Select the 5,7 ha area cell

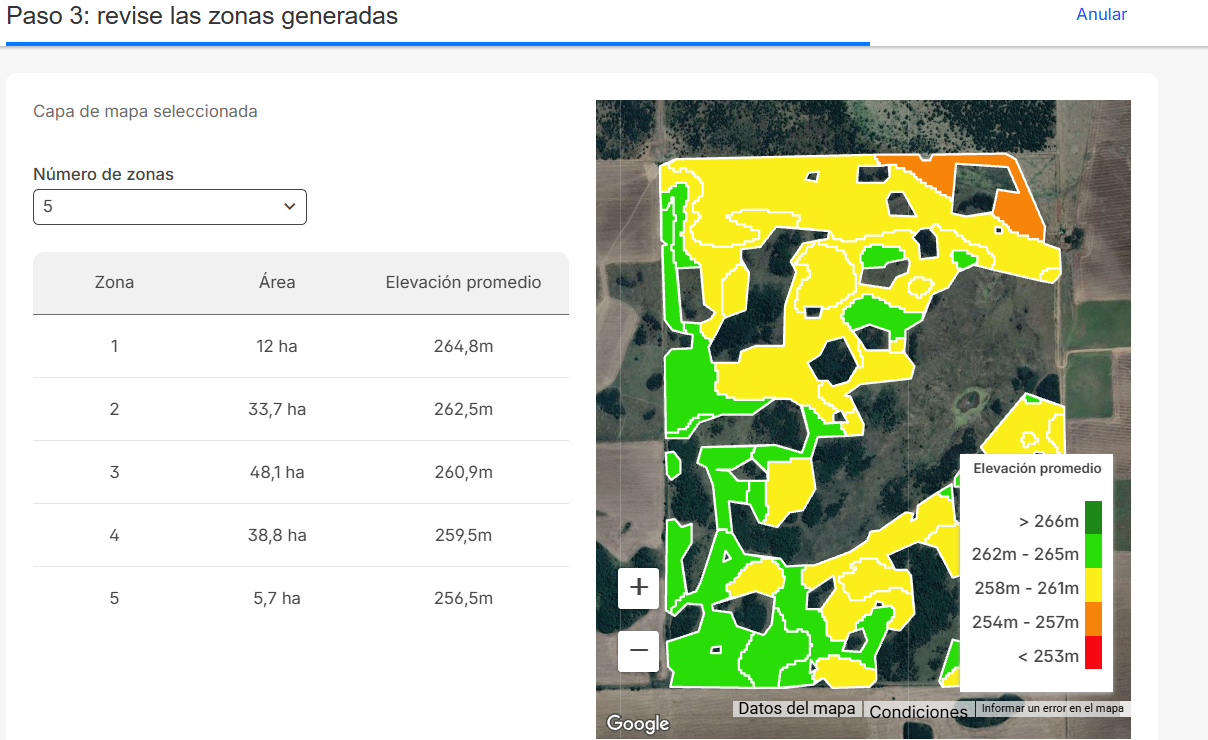pos(277,599)
